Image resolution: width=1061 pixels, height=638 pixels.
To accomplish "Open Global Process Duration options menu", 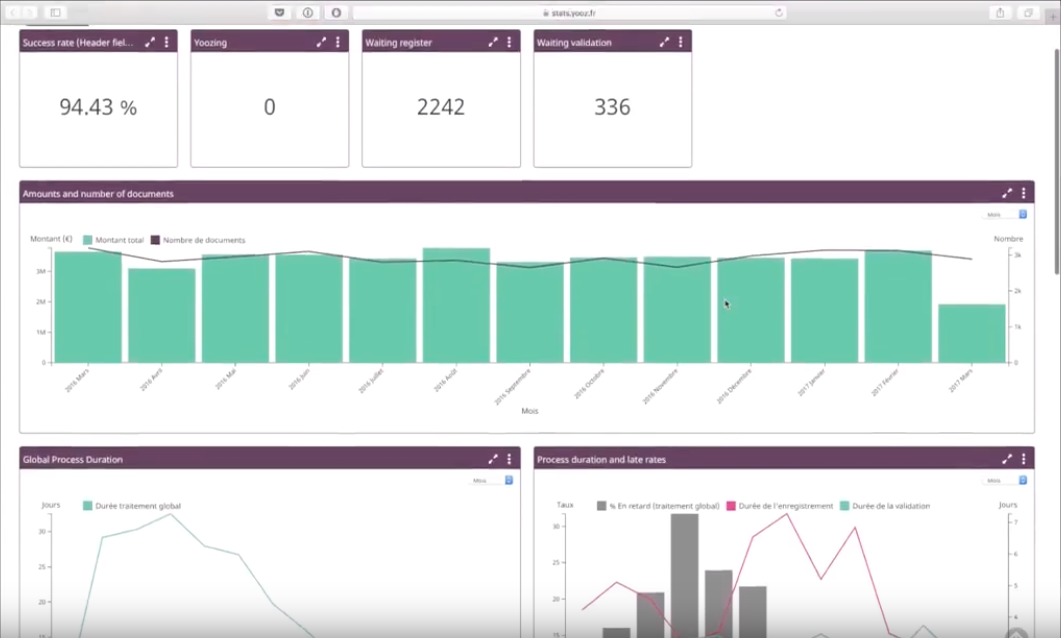I will tap(509, 459).
